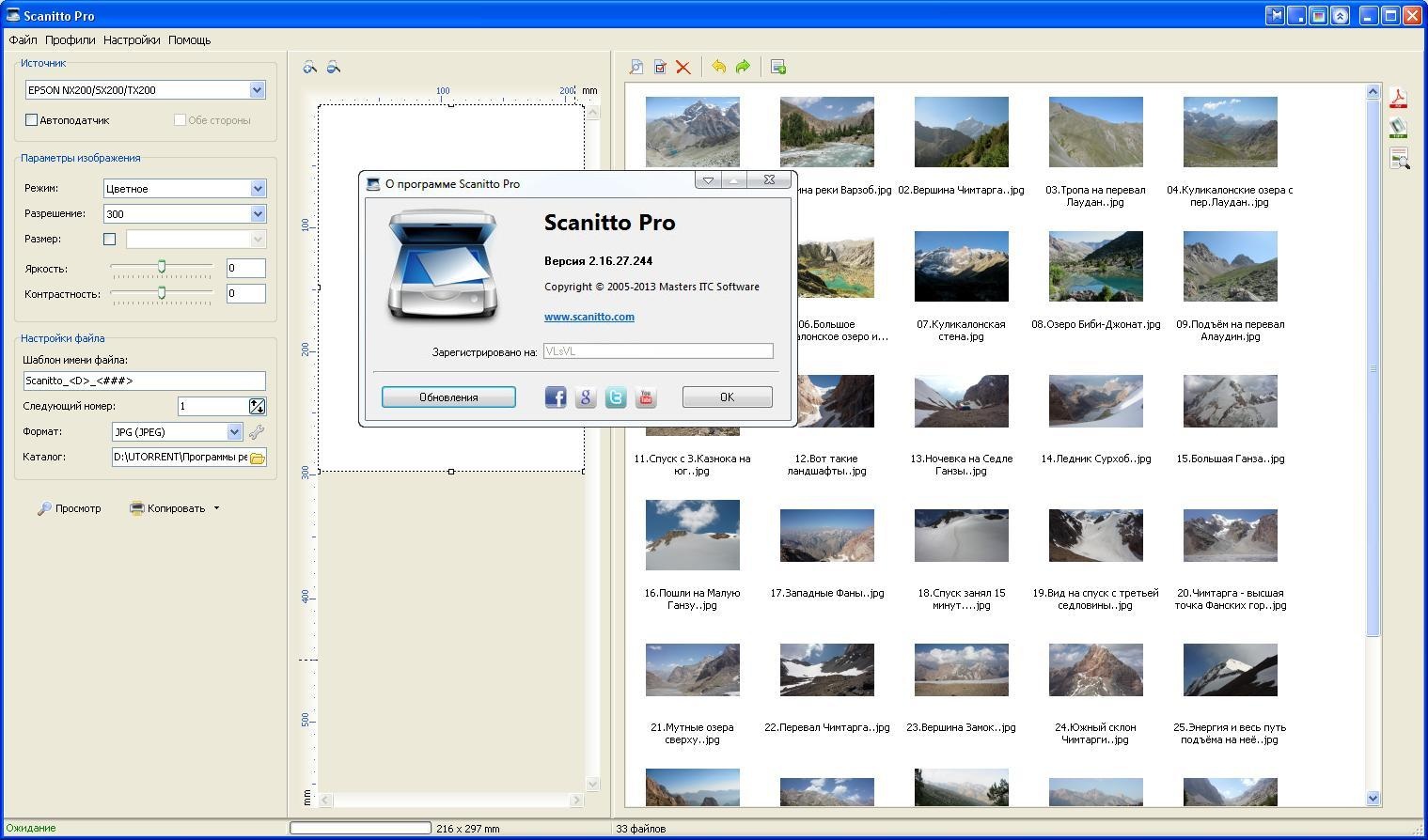Toggle the Размер checkbox
Viewport: 1428px width, 840px height.
pyautogui.click(x=110, y=240)
